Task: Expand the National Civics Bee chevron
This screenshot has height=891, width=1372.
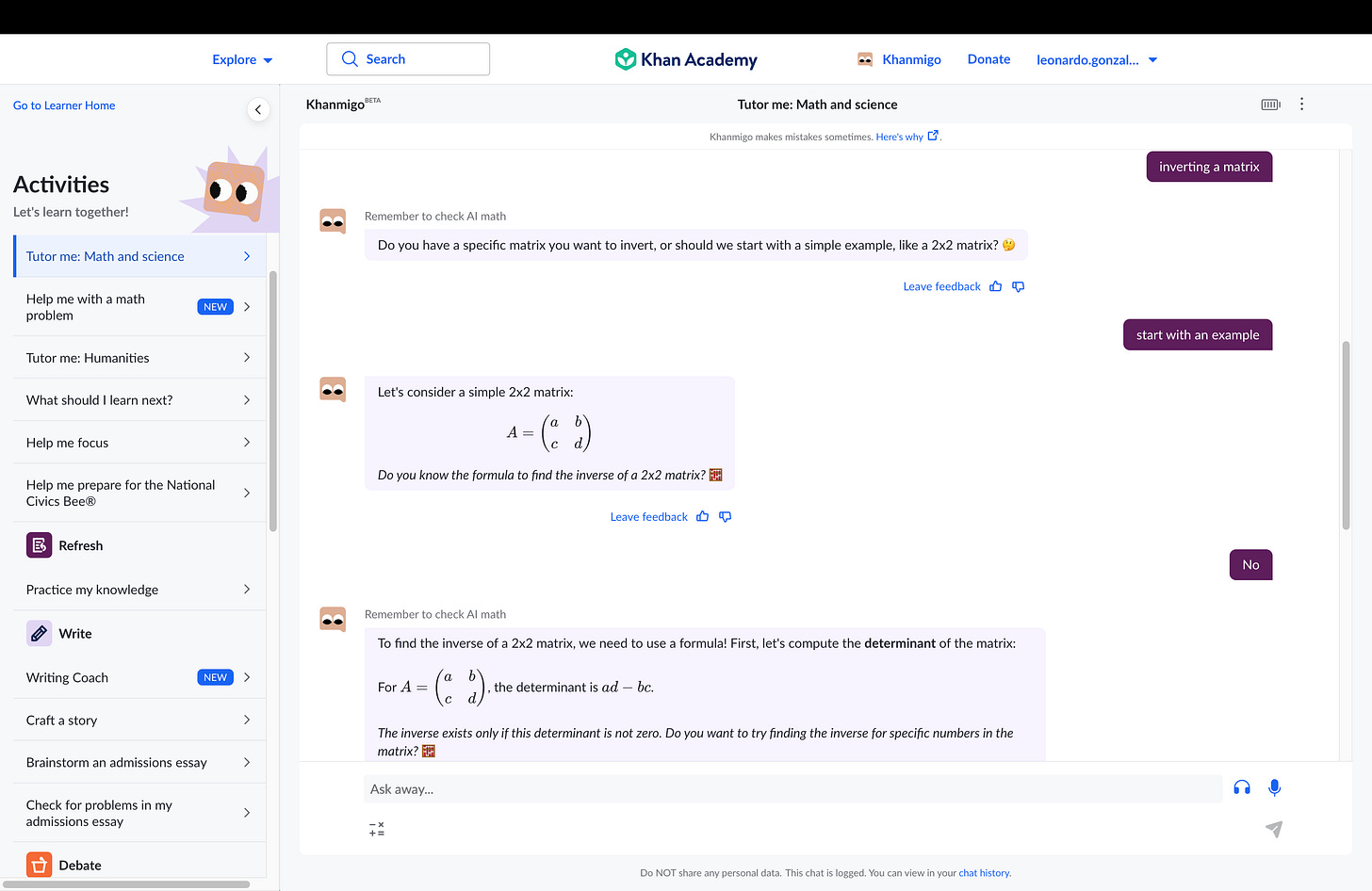Action: pos(247,493)
